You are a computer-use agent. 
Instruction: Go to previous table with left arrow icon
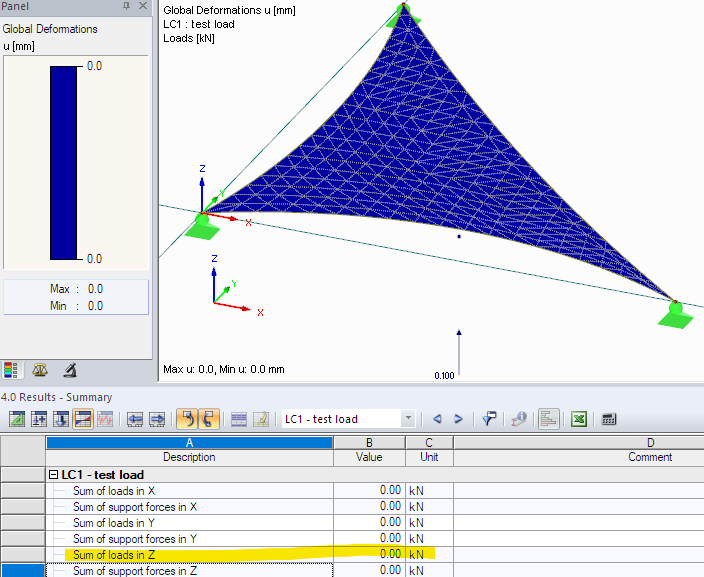135,419
